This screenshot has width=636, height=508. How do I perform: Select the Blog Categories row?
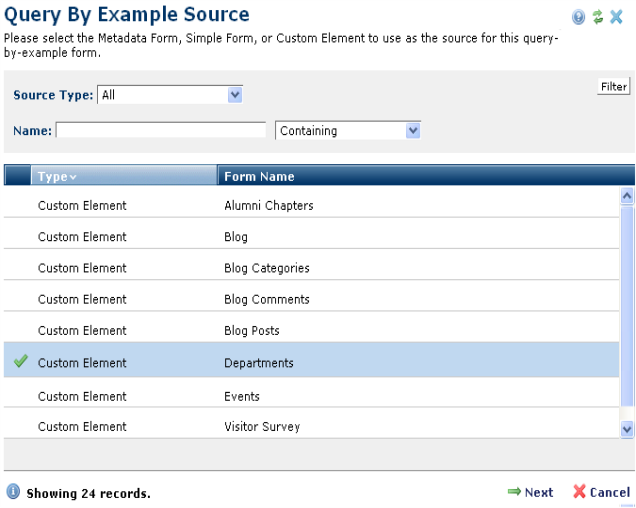point(266,268)
